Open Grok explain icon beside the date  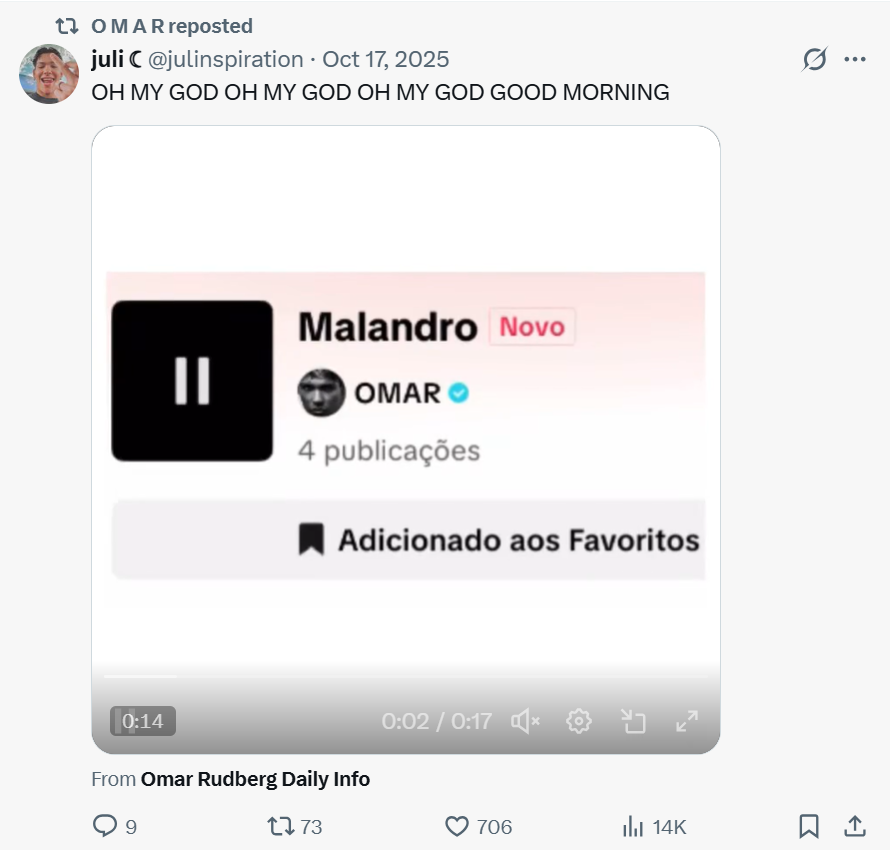point(815,59)
